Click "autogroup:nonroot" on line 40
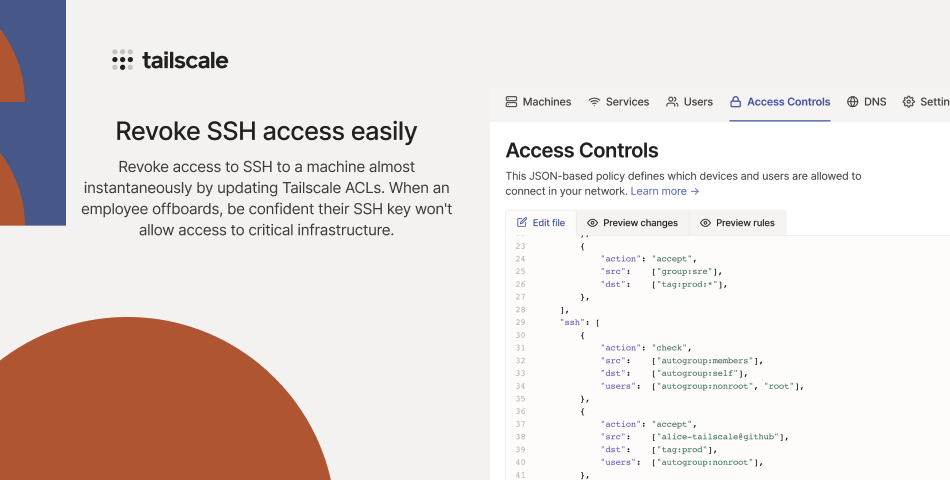This screenshot has height=480, width=950. coord(707,462)
